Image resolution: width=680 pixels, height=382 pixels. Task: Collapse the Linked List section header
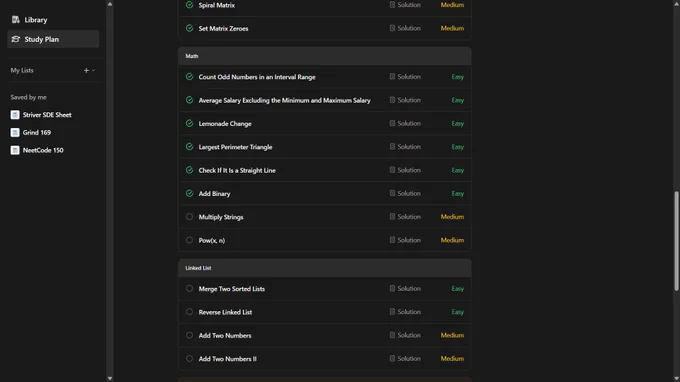tap(324, 268)
